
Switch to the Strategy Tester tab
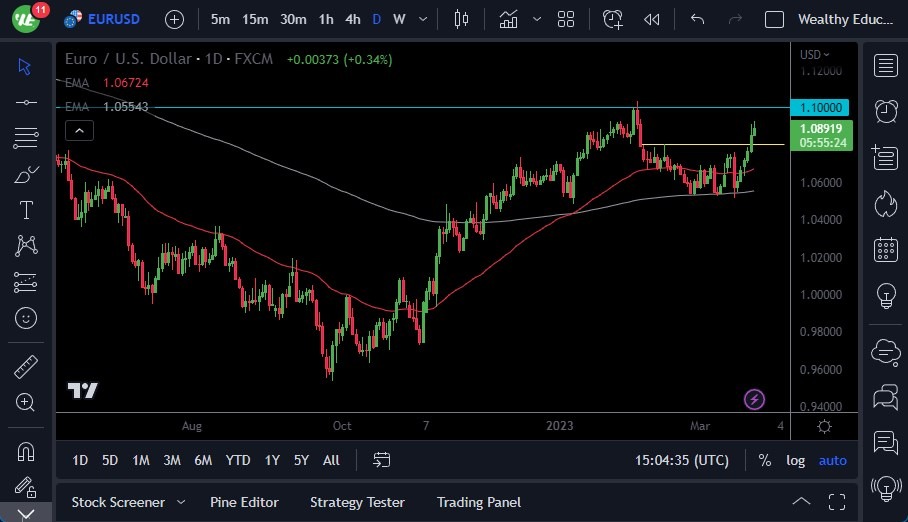[357, 502]
